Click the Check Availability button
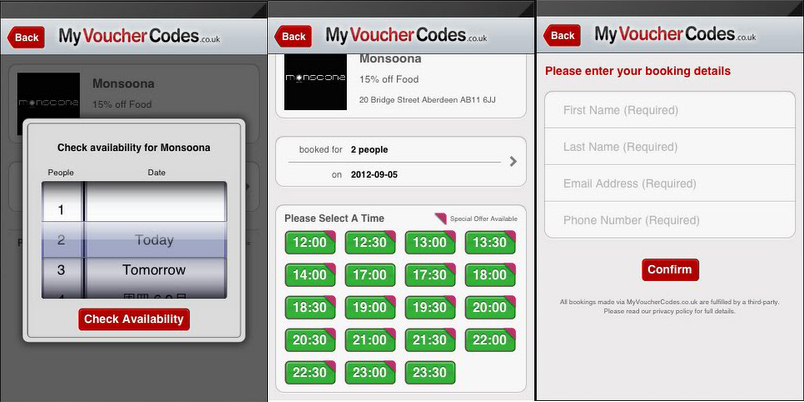This screenshot has height=402, width=804. tap(134, 319)
